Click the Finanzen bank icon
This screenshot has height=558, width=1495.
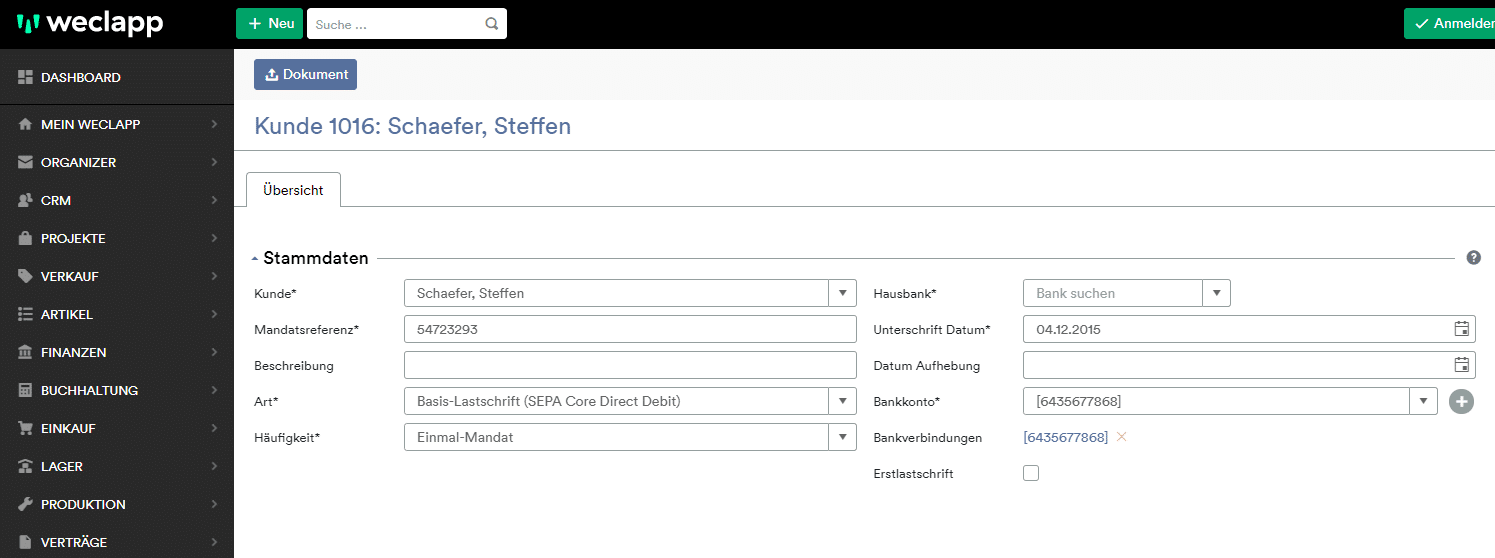(26, 353)
